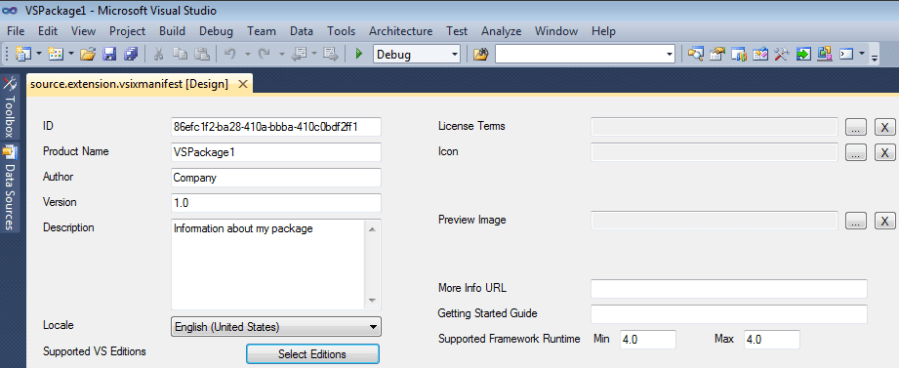The height and width of the screenshot is (368, 899).
Task: Click the Object Browser toolbar icon
Action: click(x=760, y=54)
